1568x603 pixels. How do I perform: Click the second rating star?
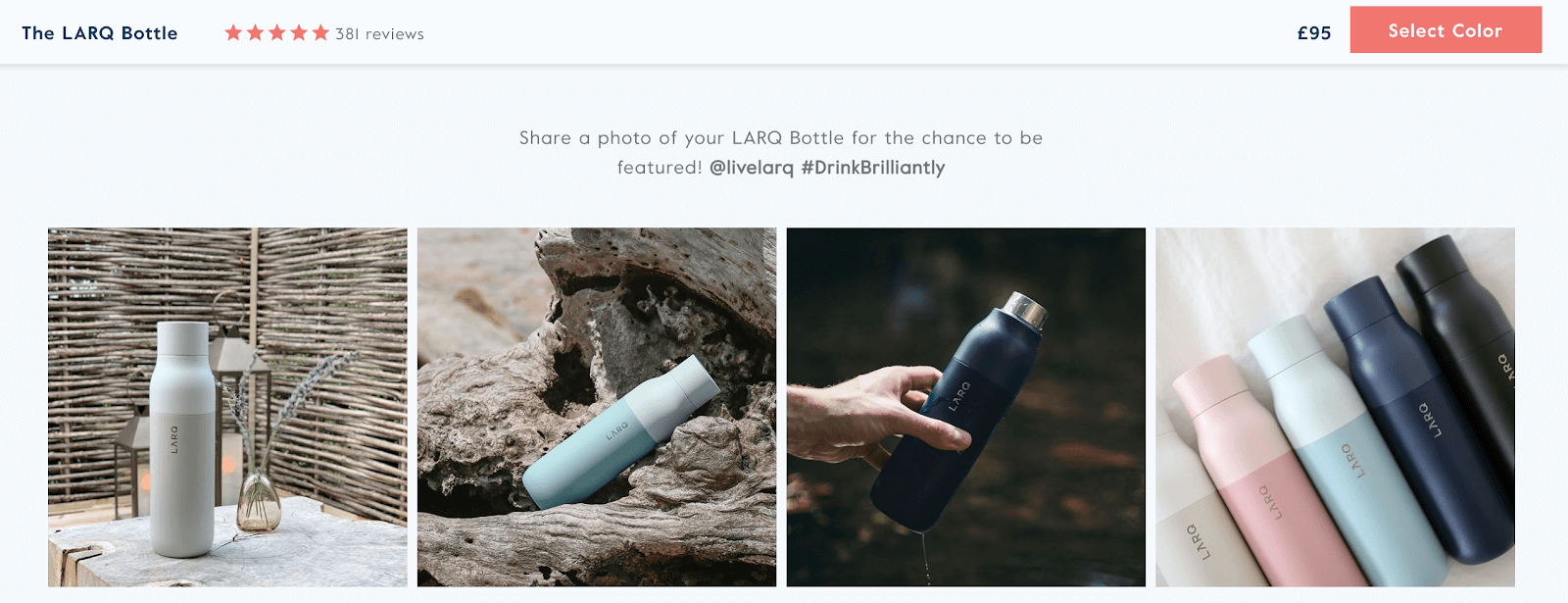point(255,33)
